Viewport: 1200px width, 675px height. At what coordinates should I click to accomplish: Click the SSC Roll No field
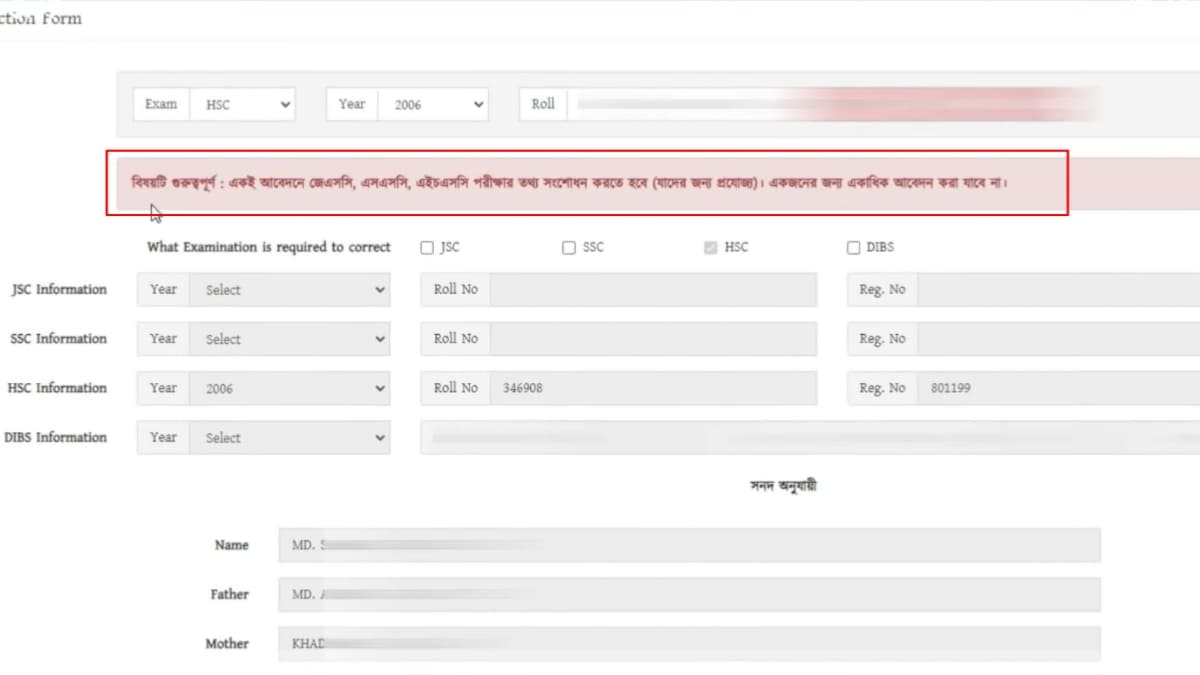[x=652, y=339]
